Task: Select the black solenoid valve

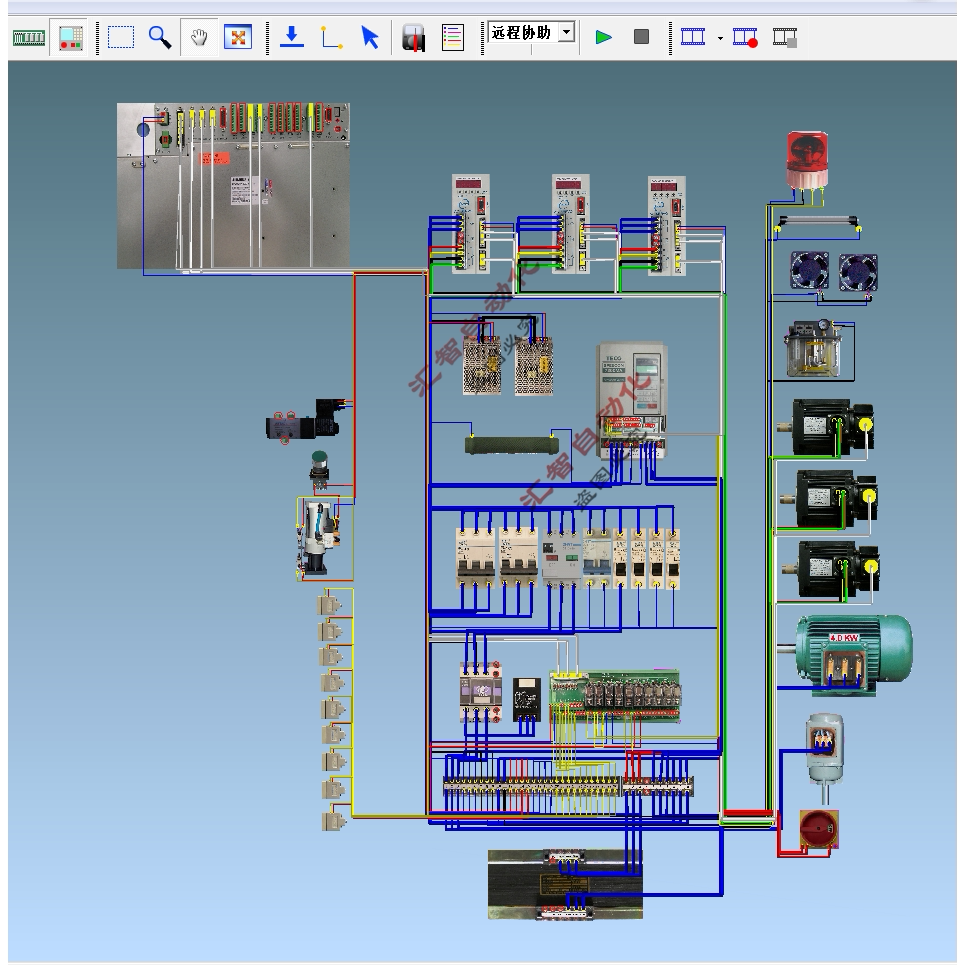Action: tap(303, 420)
